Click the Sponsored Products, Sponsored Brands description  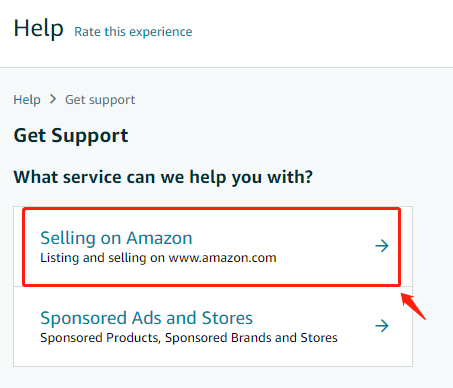[189, 338]
